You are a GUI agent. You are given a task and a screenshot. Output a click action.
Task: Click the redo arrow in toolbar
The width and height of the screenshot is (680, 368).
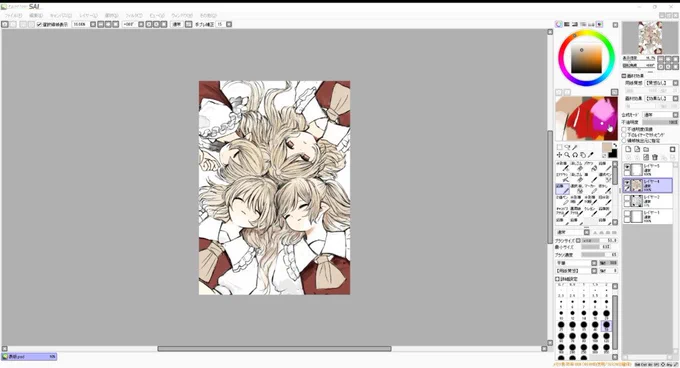point(13,24)
